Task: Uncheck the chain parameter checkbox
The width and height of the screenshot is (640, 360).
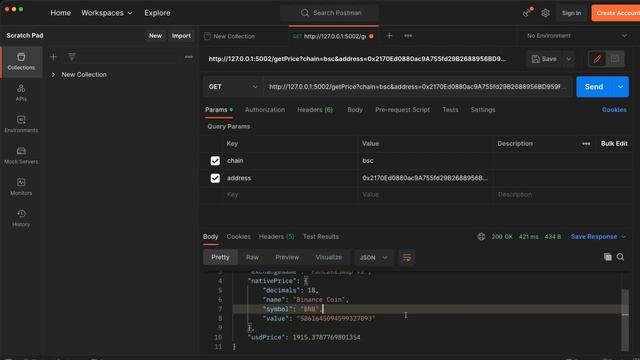Action: (x=215, y=161)
